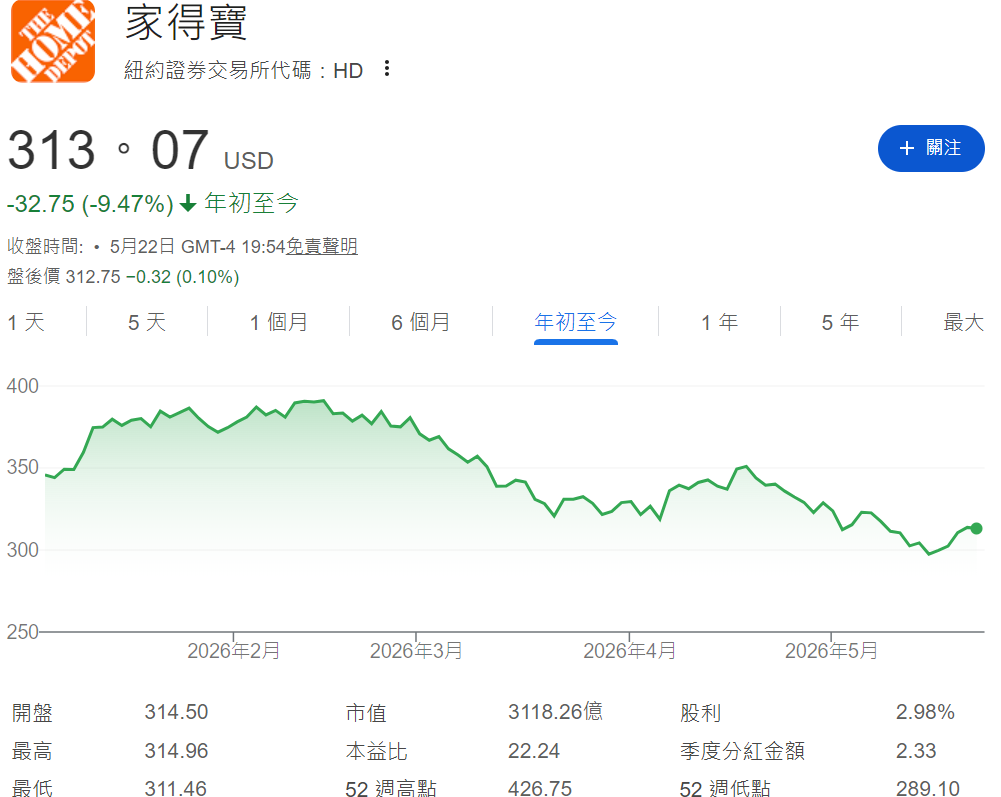
Task: Open the three-dot more options menu
Action: pyautogui.click(x=387, y=69)
